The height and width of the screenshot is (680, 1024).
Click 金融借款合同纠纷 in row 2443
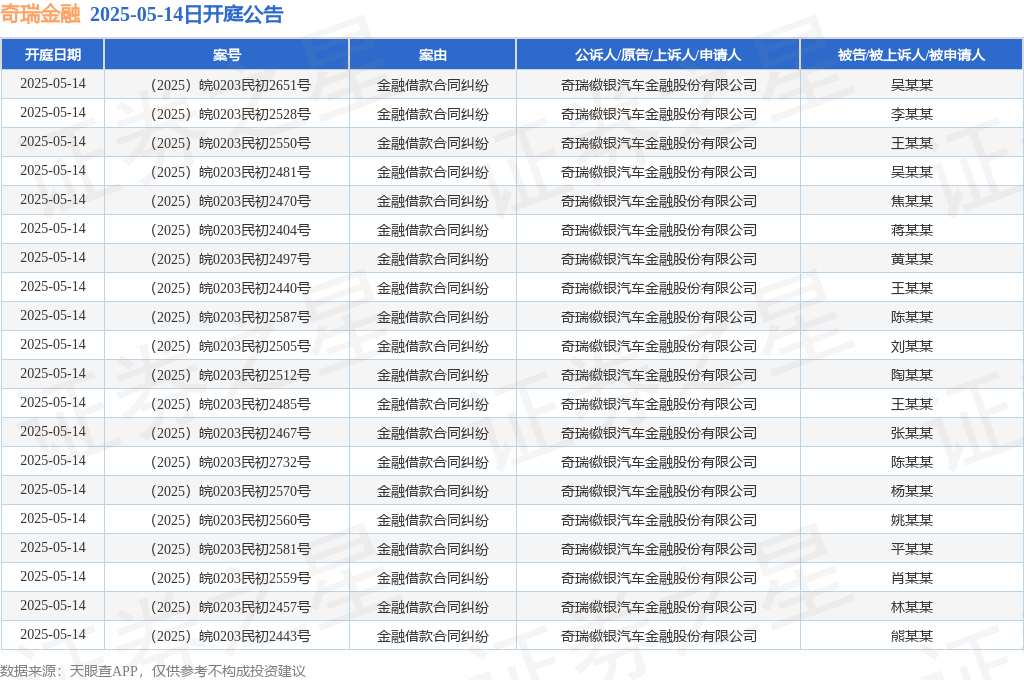432,636
